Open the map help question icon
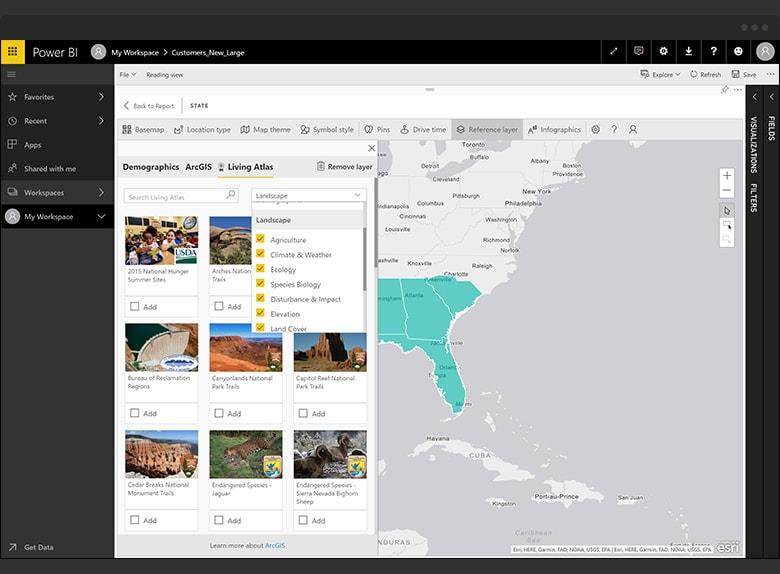The height and width of the screenshot is (574, 780). click(x=614, y=129)
